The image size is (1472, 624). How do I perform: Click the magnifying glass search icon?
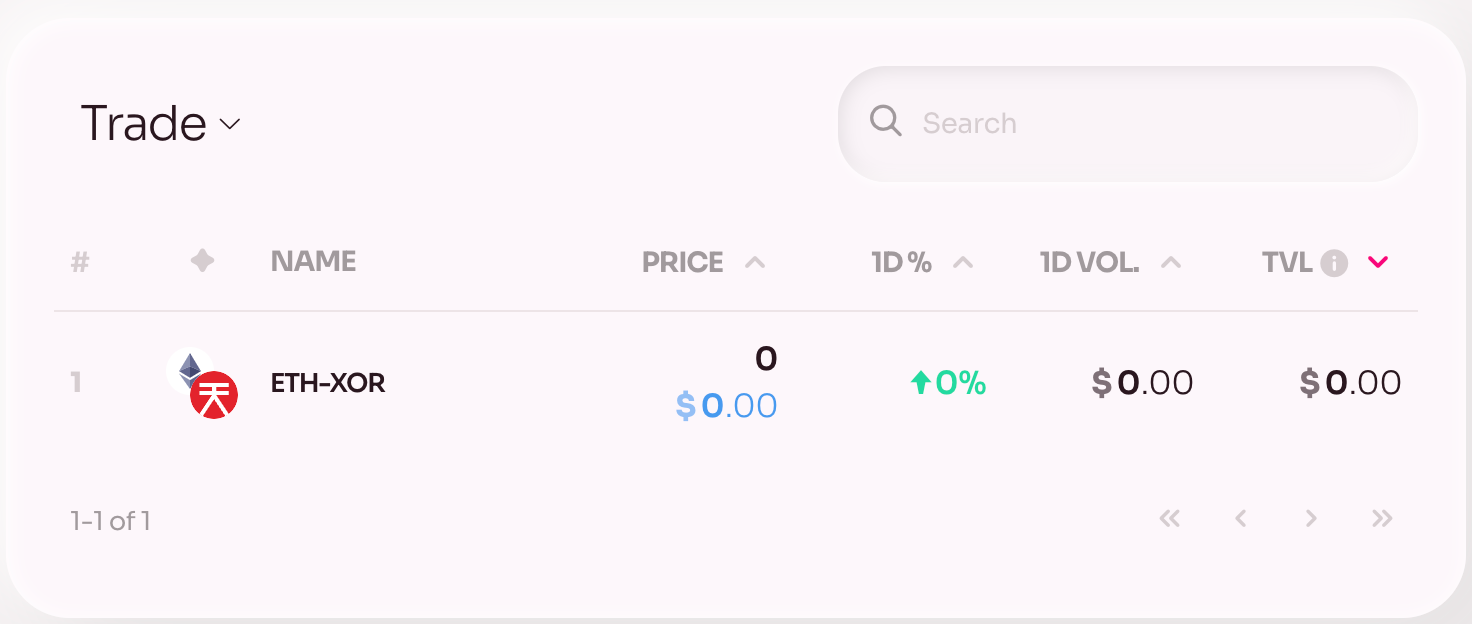point(886,121)
